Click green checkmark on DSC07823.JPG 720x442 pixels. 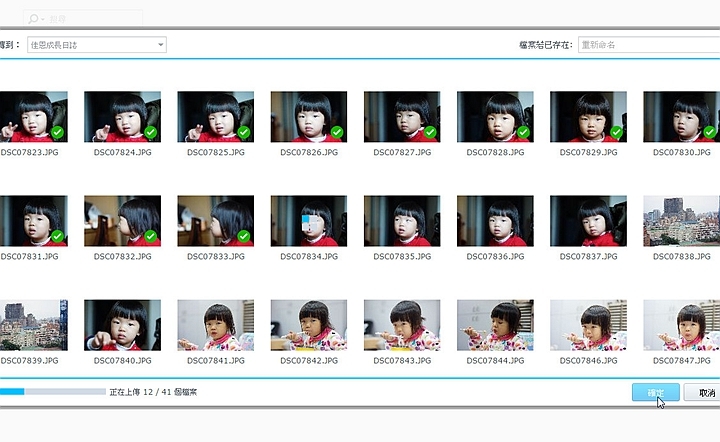coord(57,132)
